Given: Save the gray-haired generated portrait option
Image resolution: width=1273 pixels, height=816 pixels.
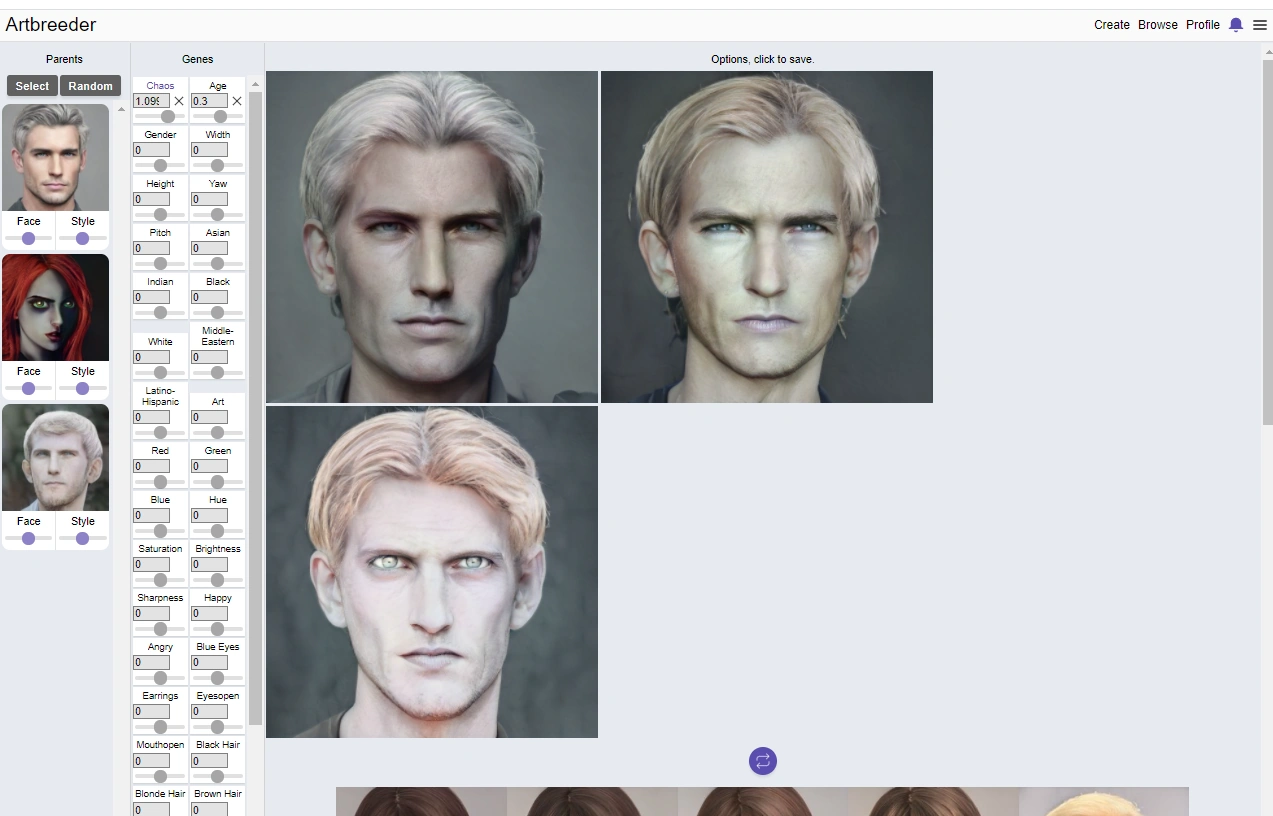Looking at the screenshot, I should (432, 237).
